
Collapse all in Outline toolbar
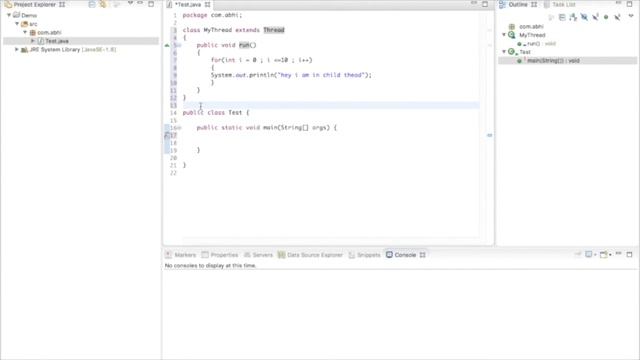(562, 17)
